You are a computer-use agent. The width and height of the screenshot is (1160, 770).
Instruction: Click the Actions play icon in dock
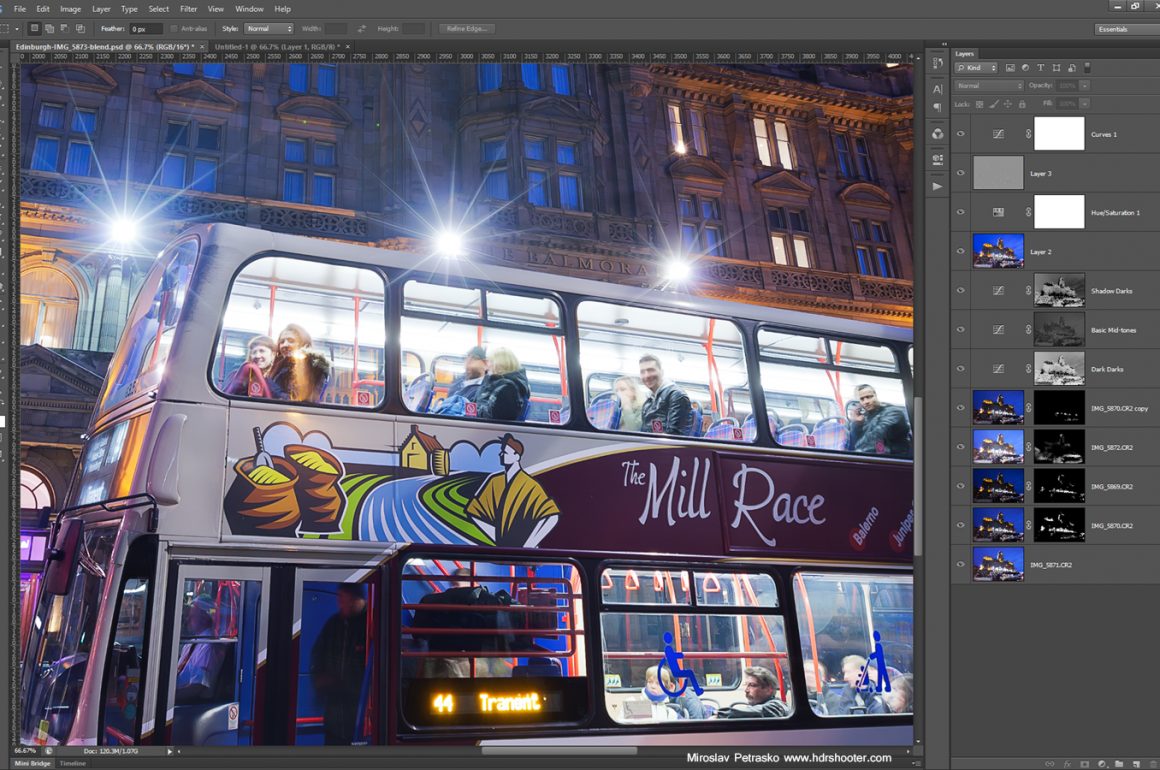click(937, 186)
